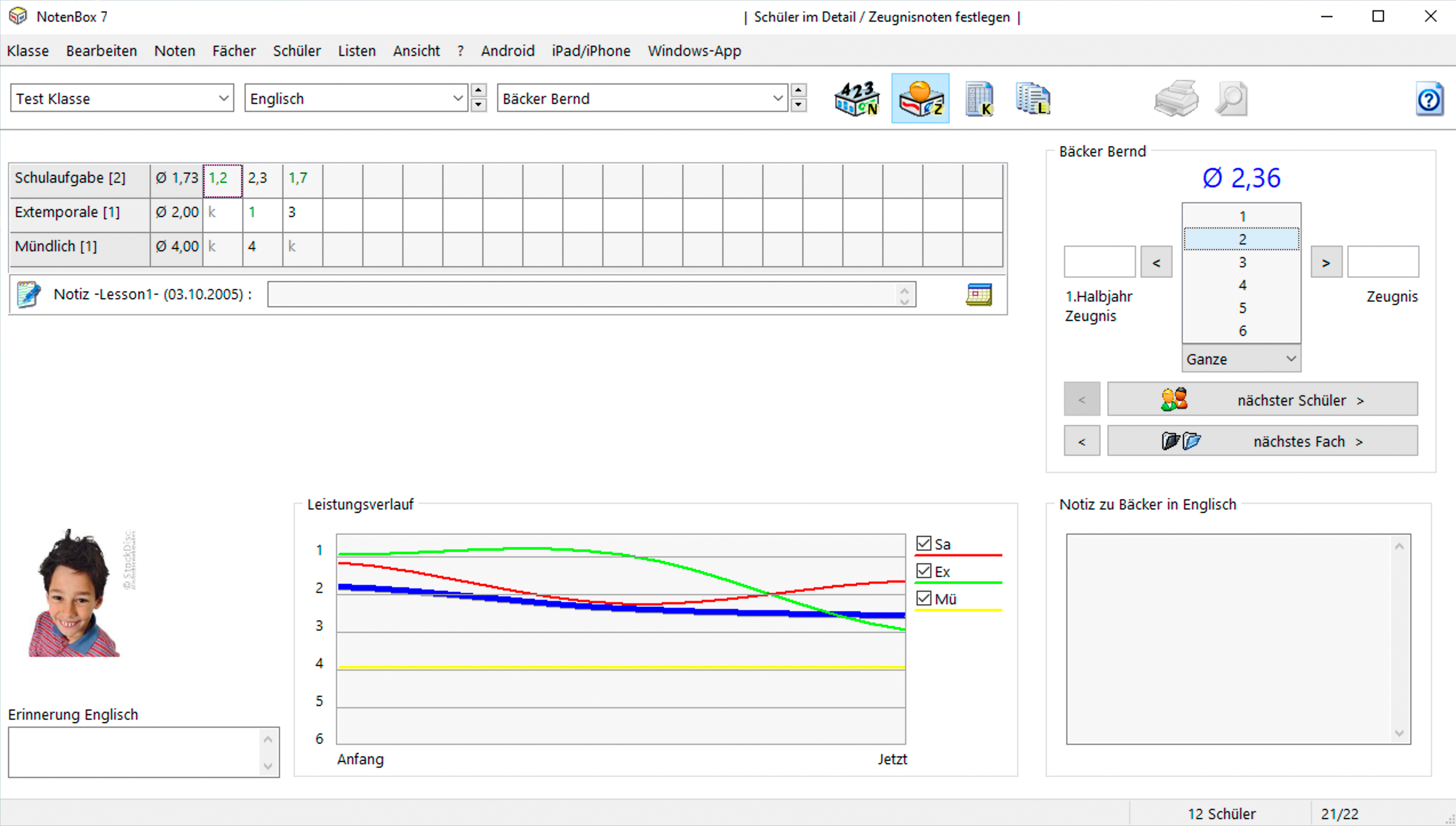
Task: Click the calendar icon beside the note field
Action: pyautogui.click(x=978, y=295)
